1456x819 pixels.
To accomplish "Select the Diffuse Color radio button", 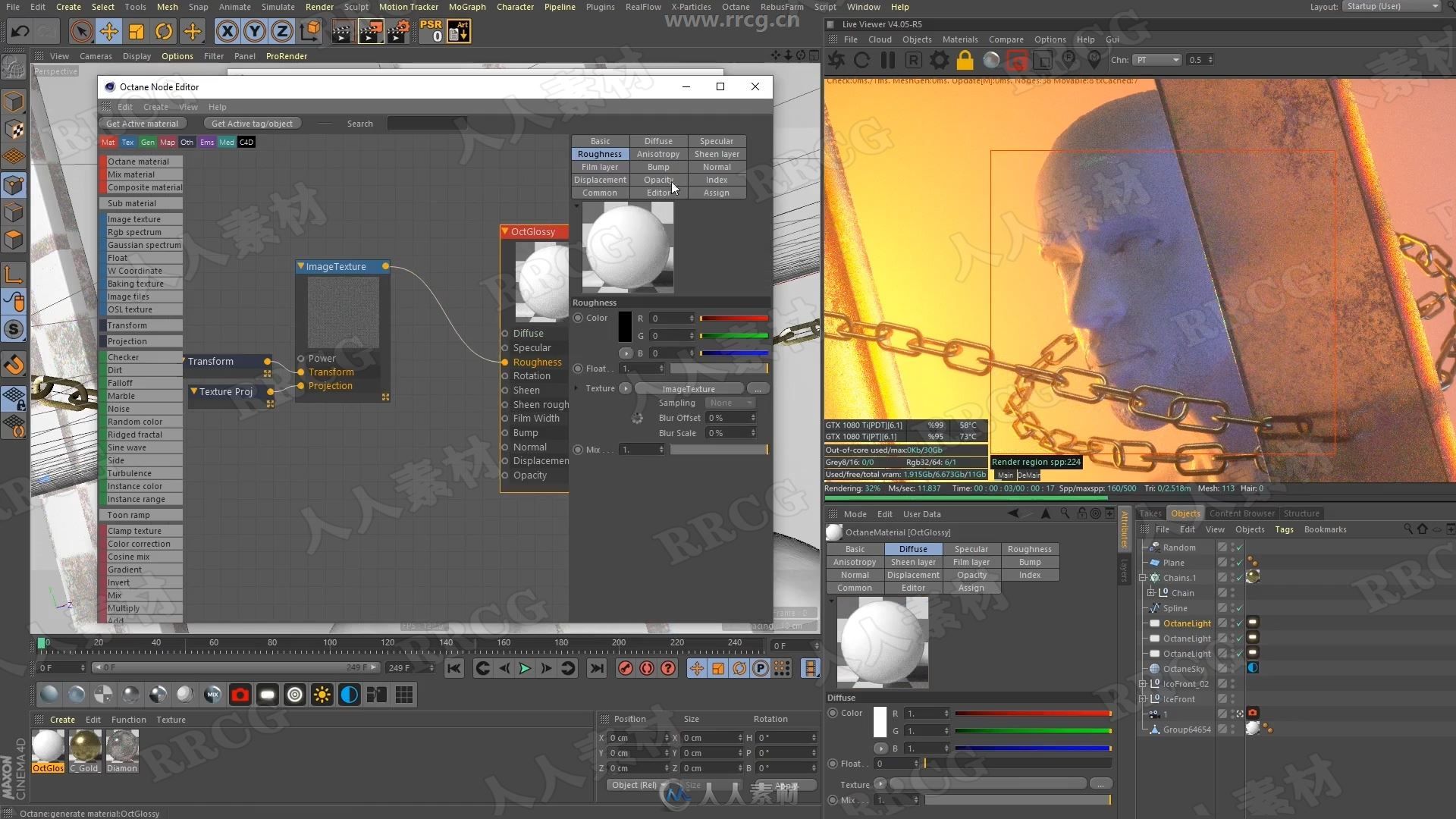I will (833, 713).
